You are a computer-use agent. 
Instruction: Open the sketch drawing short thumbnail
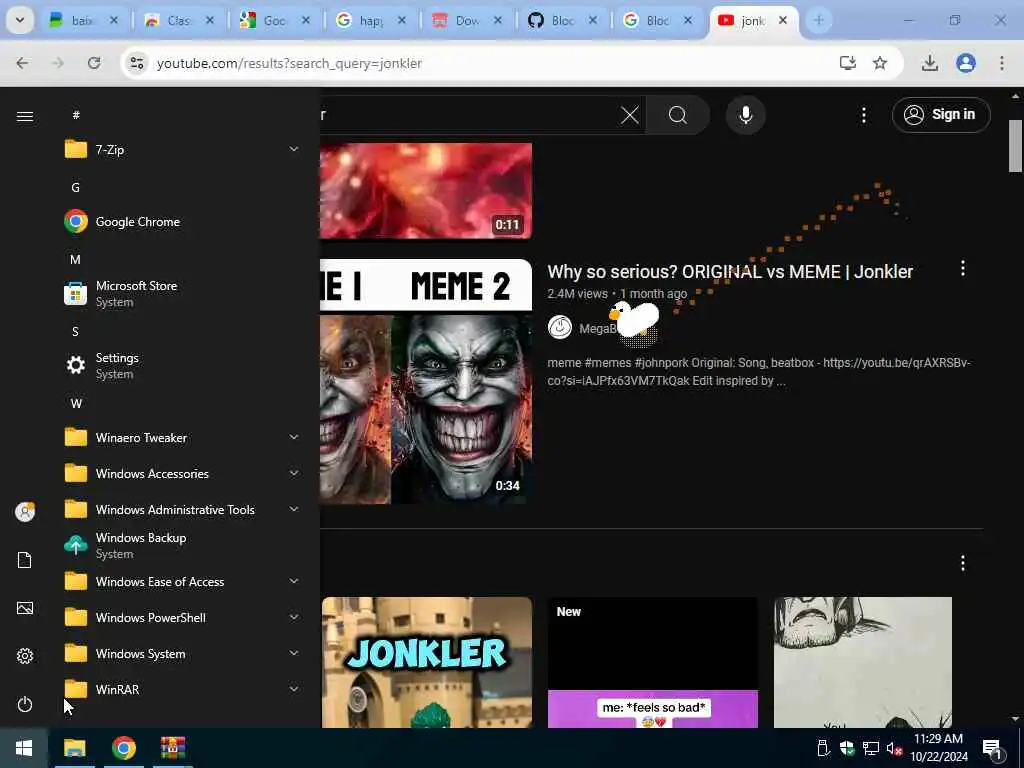[x=863, y=662]
